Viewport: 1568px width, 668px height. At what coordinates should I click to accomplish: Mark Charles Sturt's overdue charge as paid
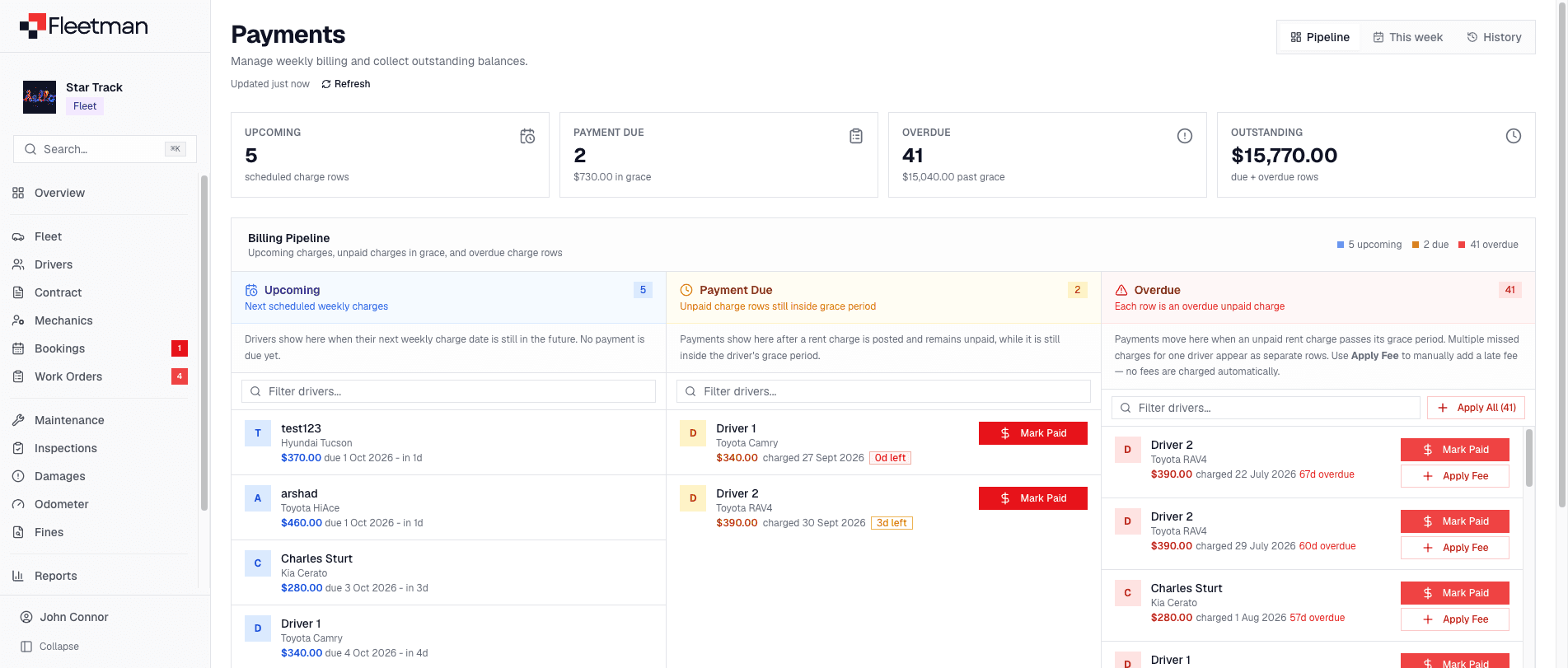point(1455,593)
